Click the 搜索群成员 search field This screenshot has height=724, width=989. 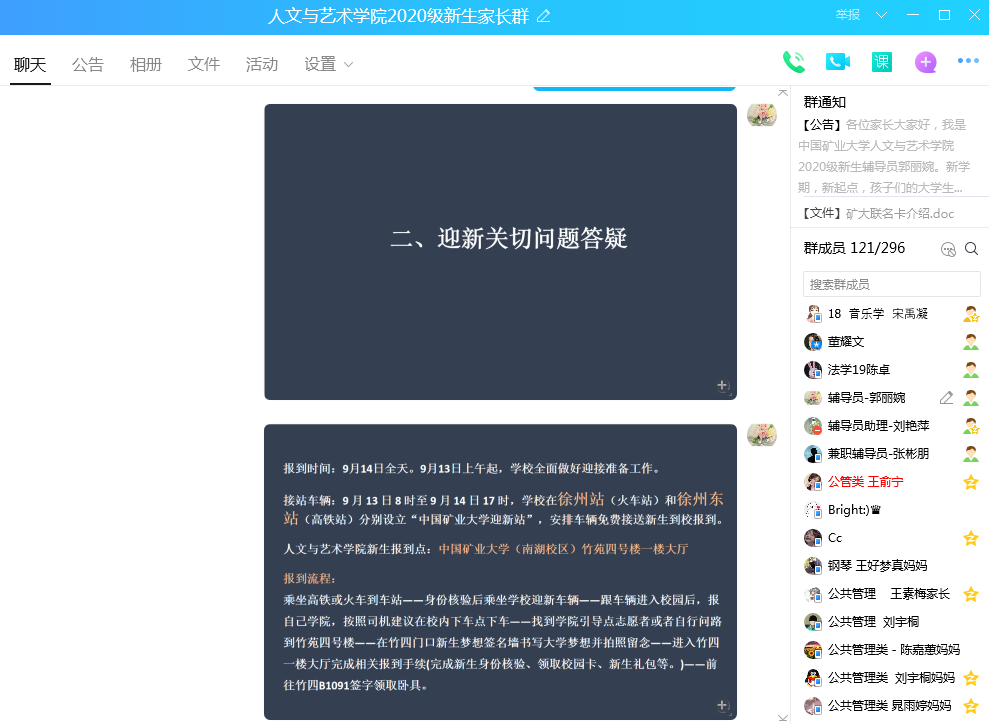(x=890, y=284)
